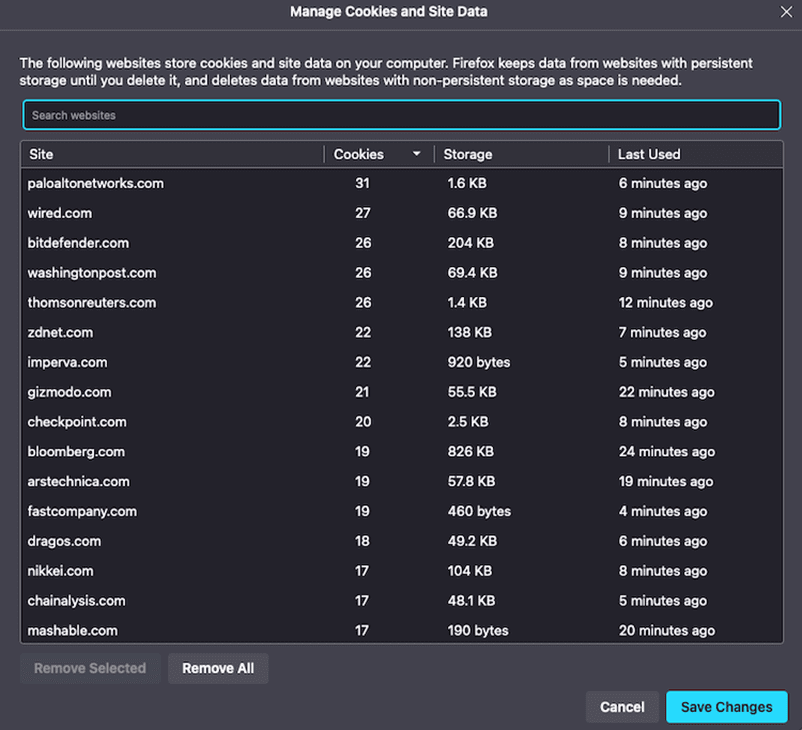Select the wired.com entry
The width and height of the screenshot is (802, 730).
[x=60, y=213]
